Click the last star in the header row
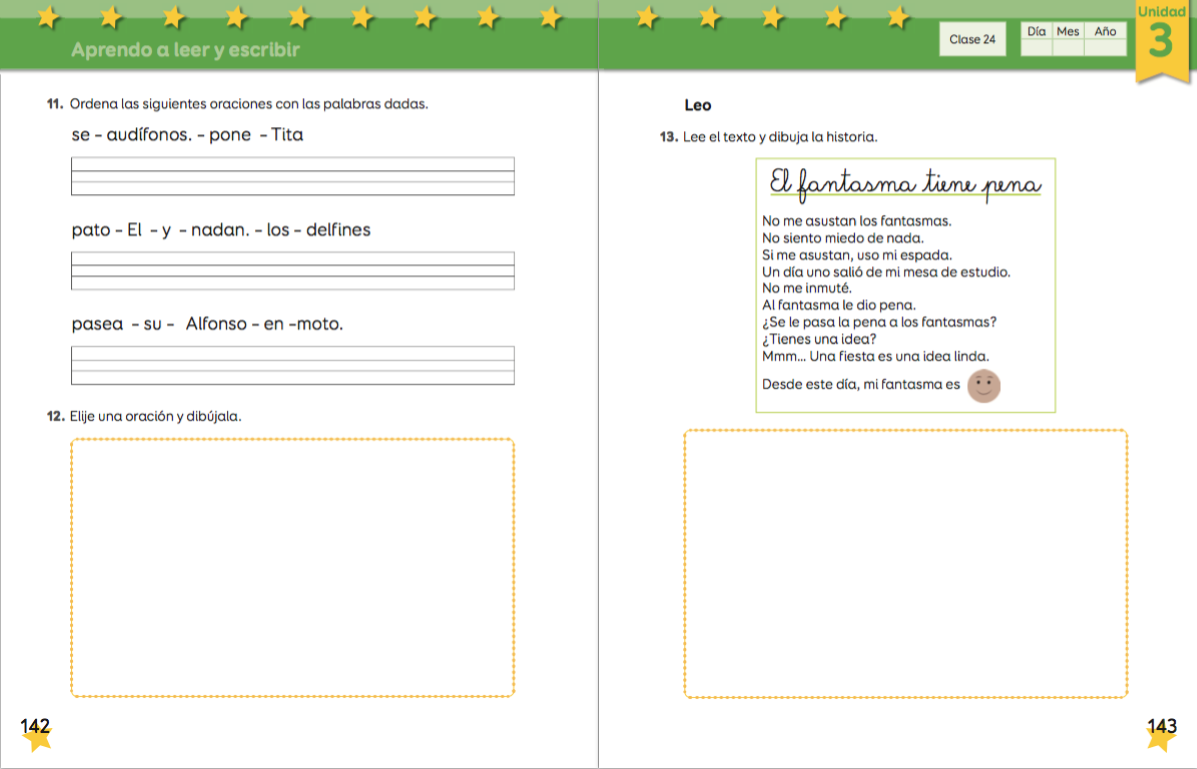The width and height of the screenshot is (1197, 769). pyautogui.click(x=898, y=17)
